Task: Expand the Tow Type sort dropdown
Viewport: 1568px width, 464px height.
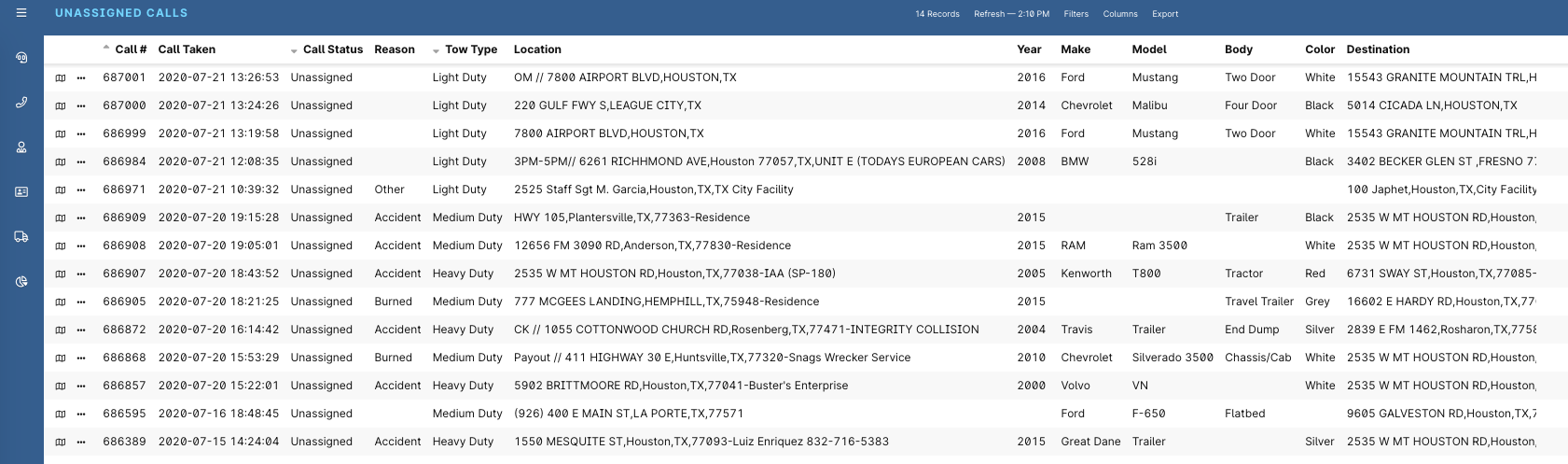Action: click(x=436, y=50)
